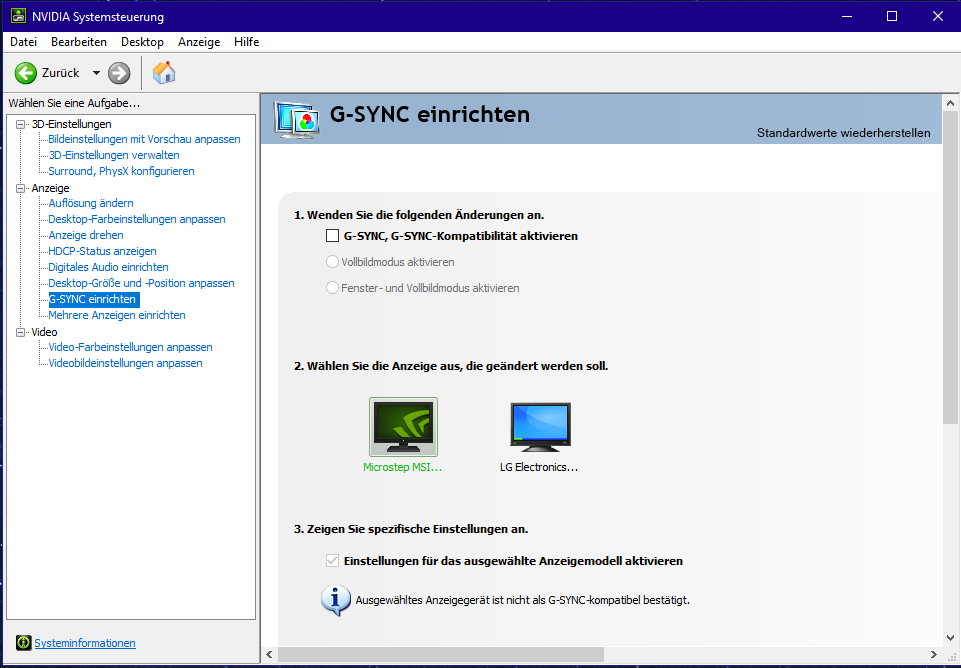
Task: Minimize the NVIDIA Systemsteuerung window
Action: [x=848, y=16]
